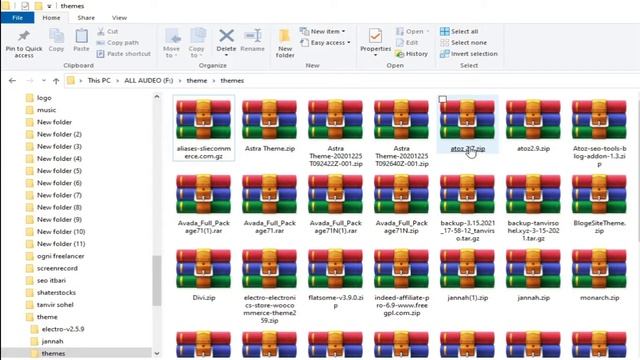Select jannah folder in navigation tree
This screenshot has width=640, height=360.
[52, 341]
